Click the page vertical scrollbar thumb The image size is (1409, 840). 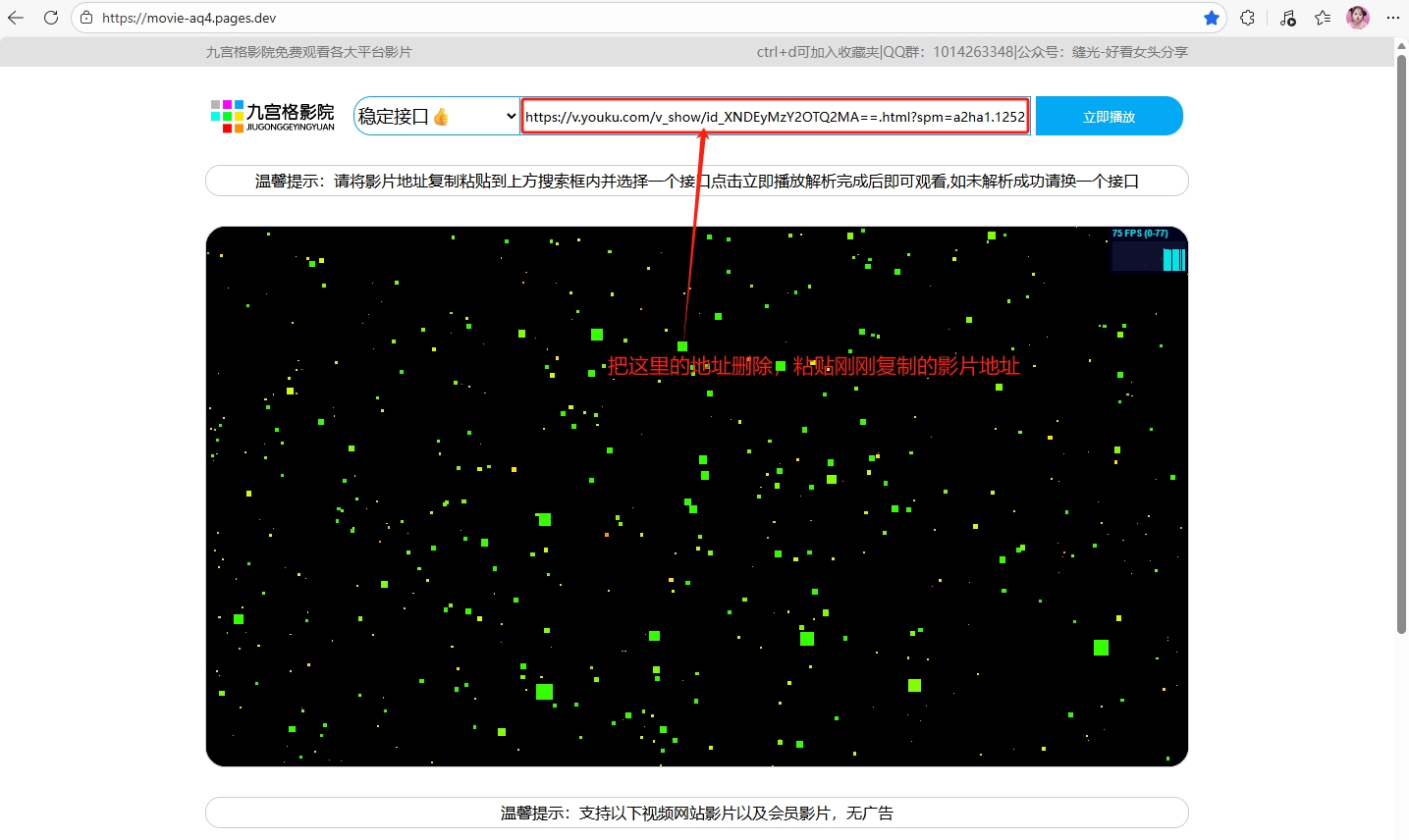1401,343
